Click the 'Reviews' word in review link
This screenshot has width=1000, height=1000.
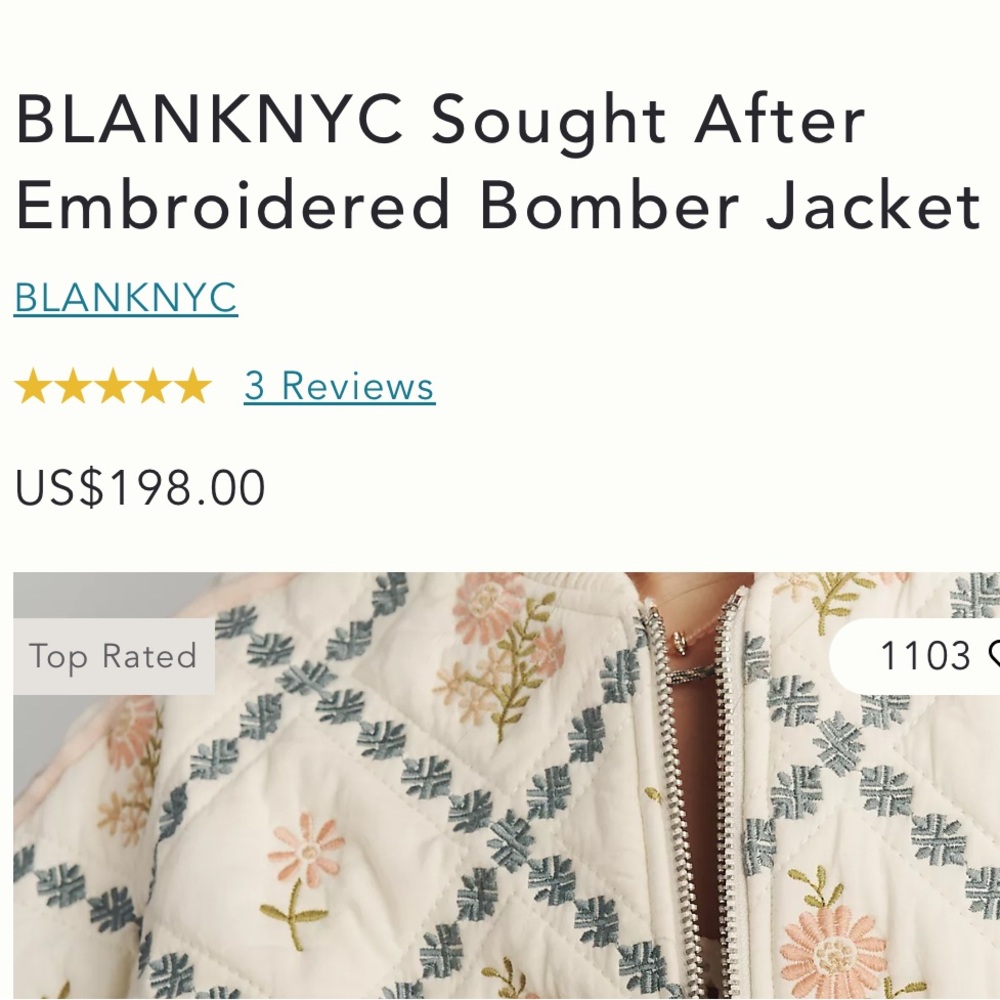pos(358,386)
